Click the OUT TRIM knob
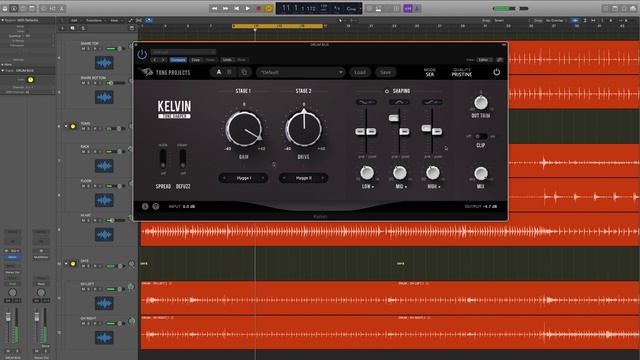 pos(481,102)
